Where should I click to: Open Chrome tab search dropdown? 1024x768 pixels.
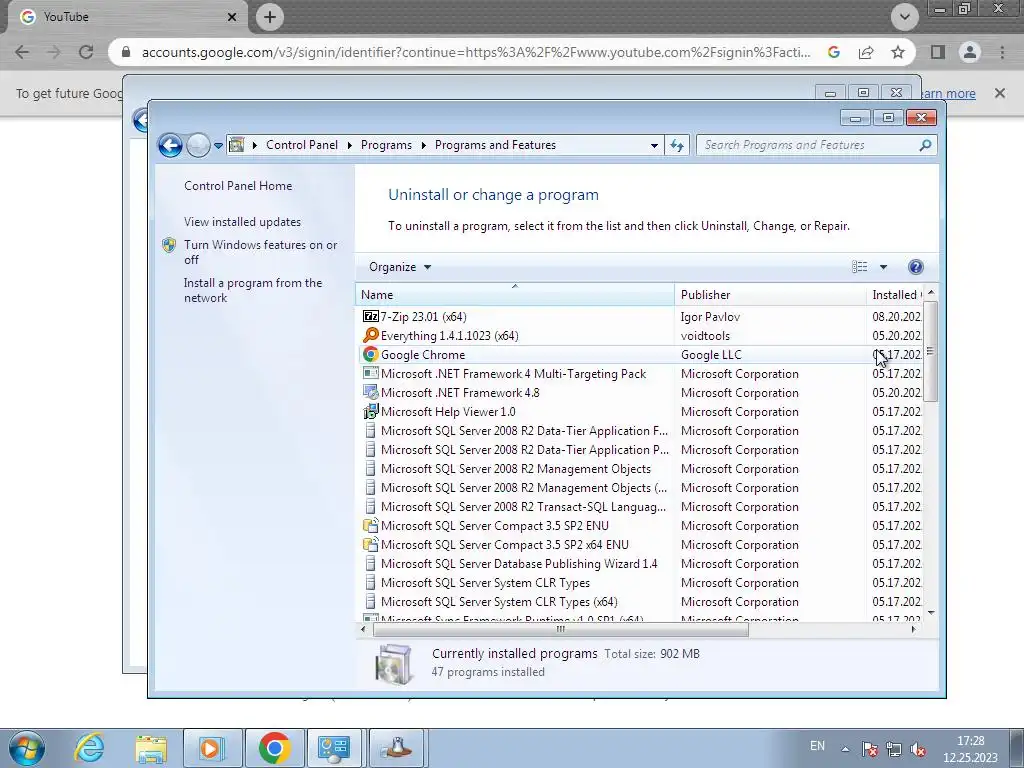[x=904, y=17]
